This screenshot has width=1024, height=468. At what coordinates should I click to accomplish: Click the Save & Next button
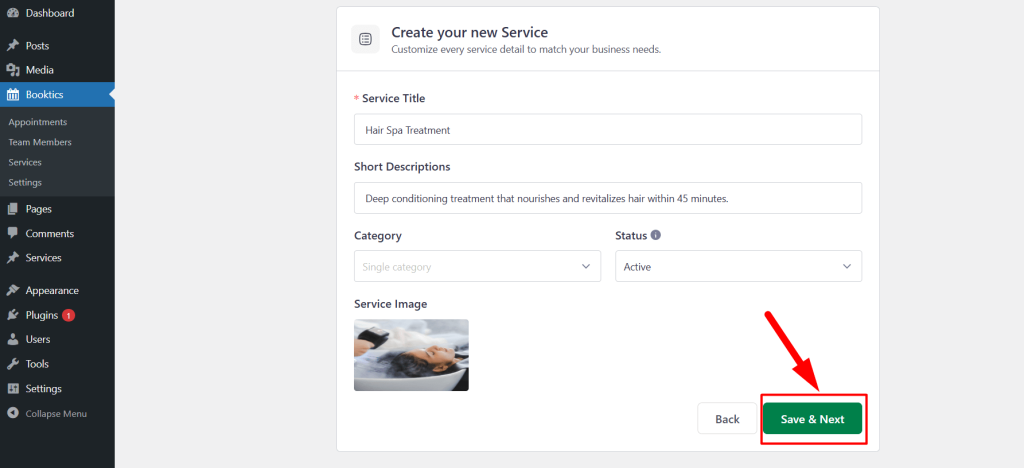[x=812, y=419]
